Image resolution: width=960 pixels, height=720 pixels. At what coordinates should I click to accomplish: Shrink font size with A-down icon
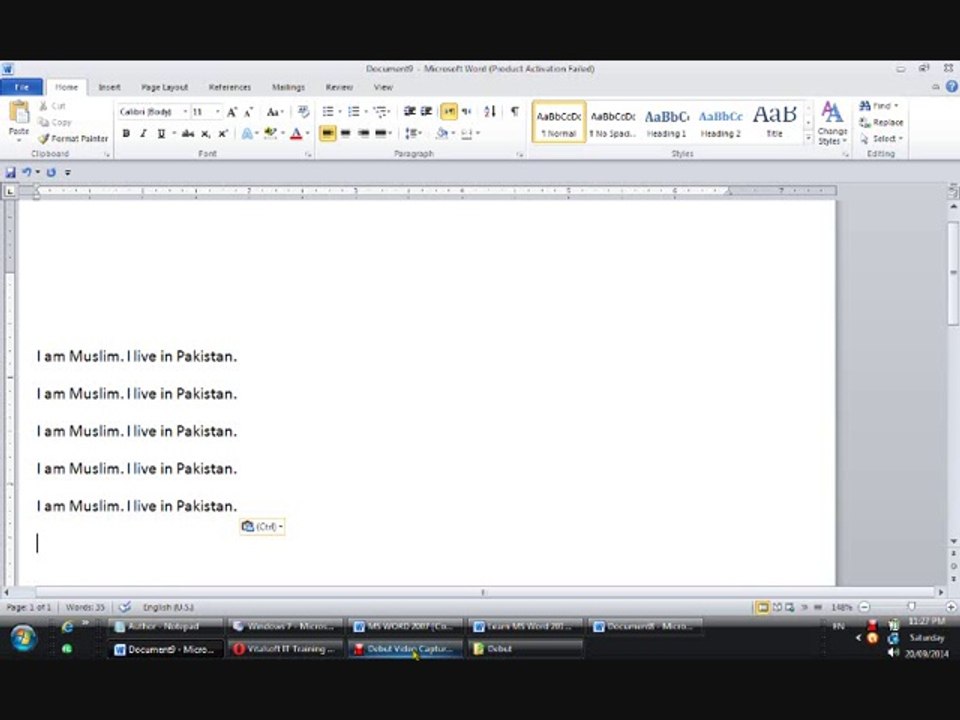click(x=248, y=112)
